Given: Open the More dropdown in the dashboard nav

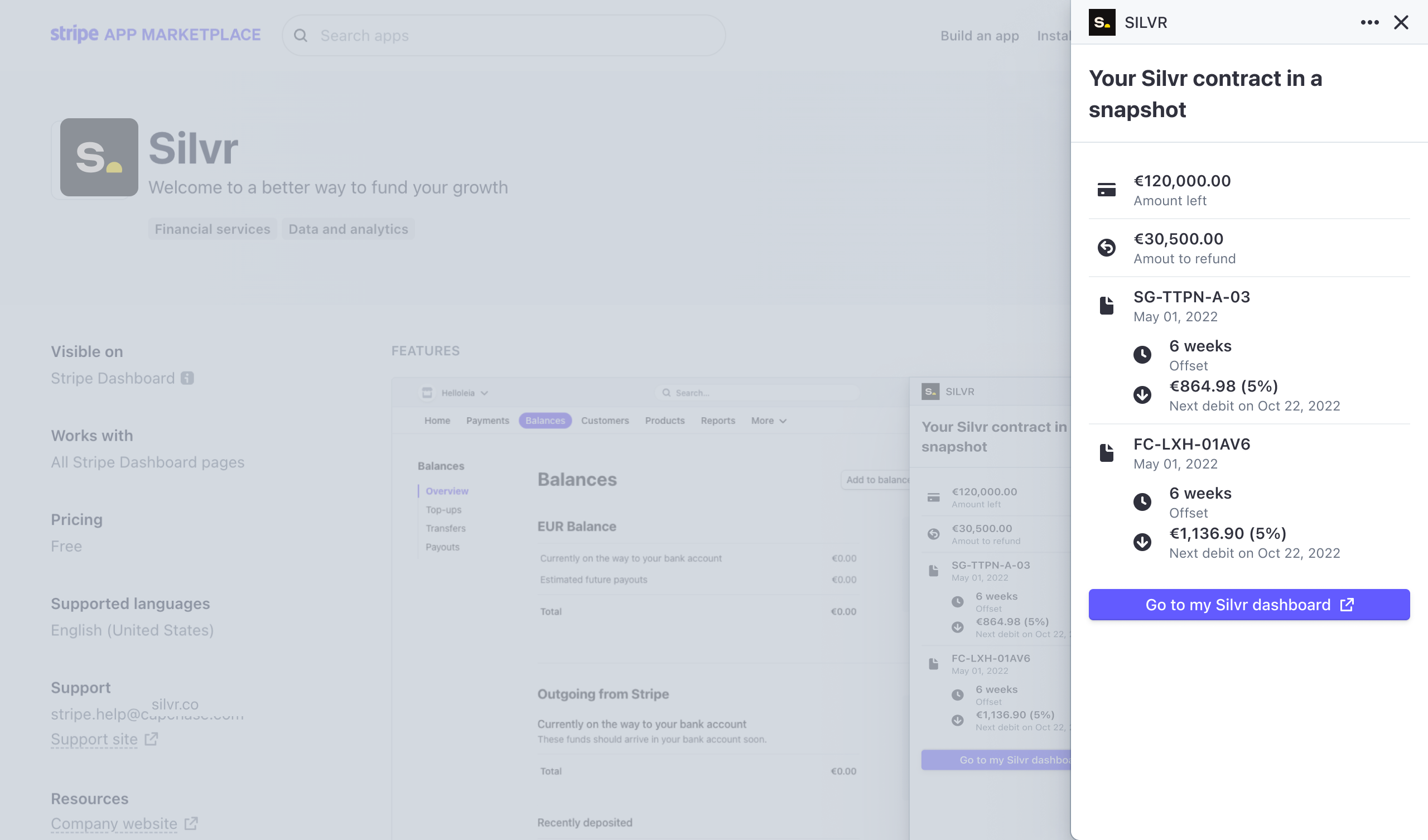Looking at the screenshot, I should click(768, 421).
